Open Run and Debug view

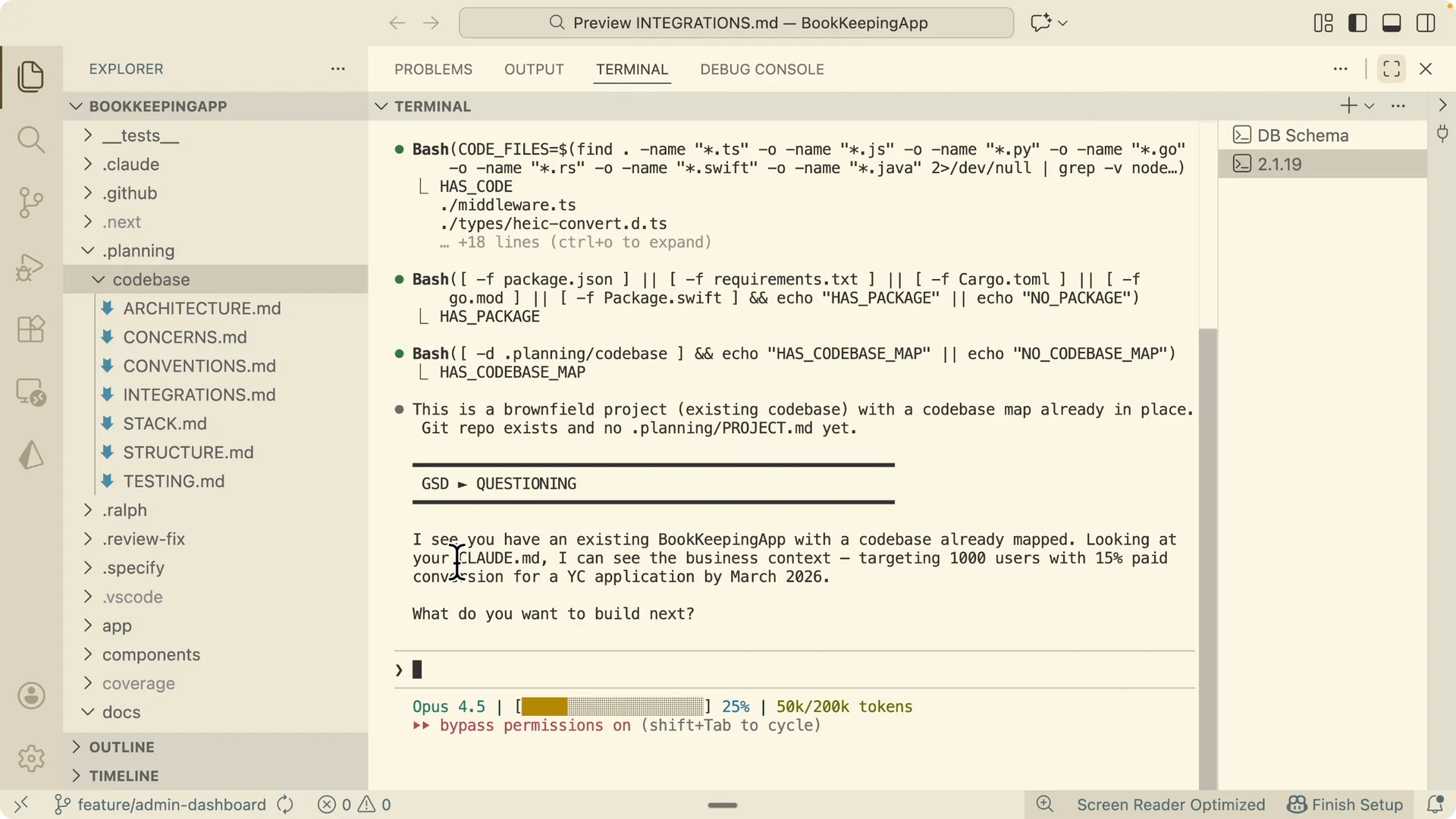click(x=30, y=266)
